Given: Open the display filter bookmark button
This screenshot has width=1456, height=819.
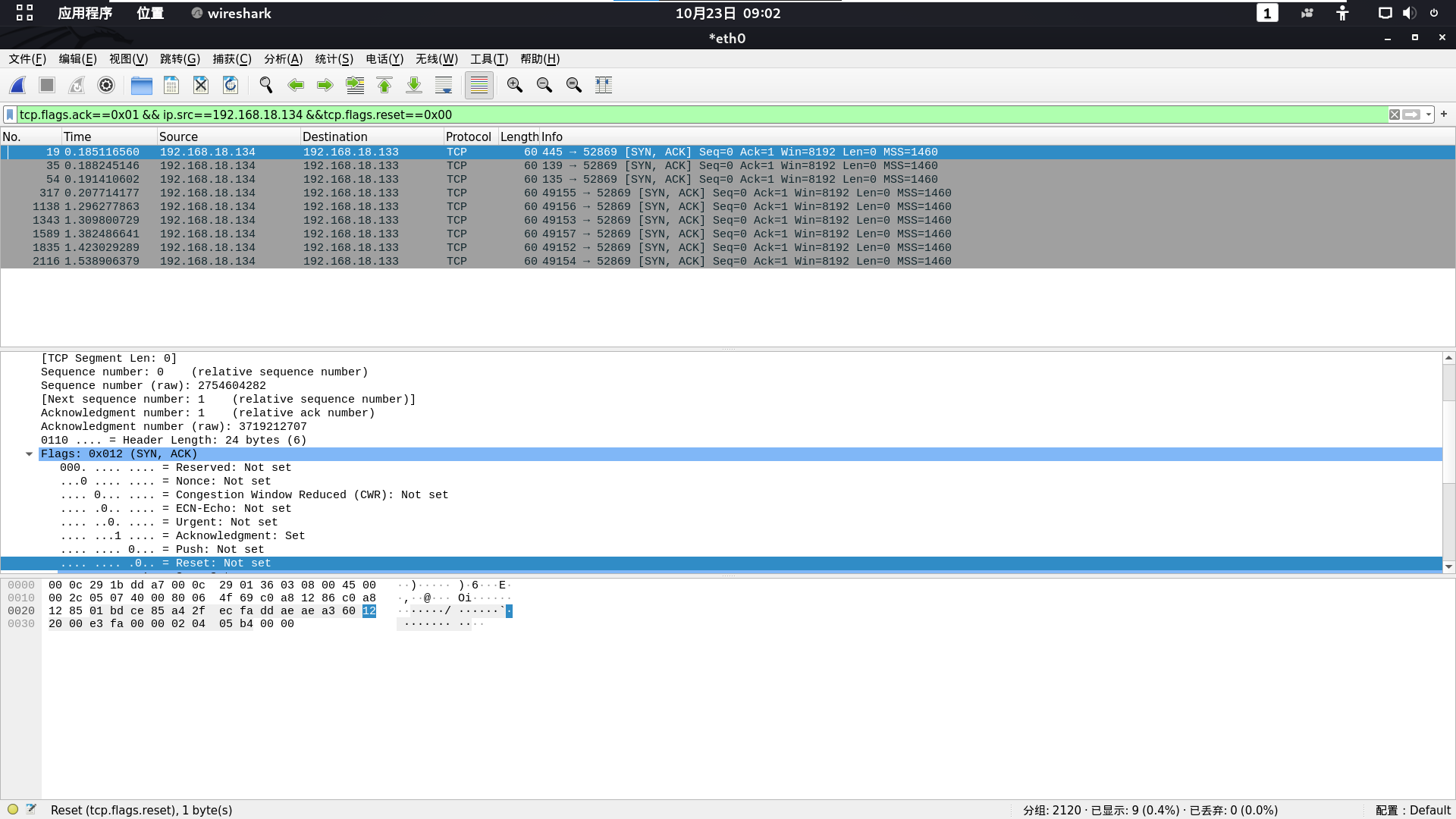Looking at the screenshot, I should click(10, 115).
